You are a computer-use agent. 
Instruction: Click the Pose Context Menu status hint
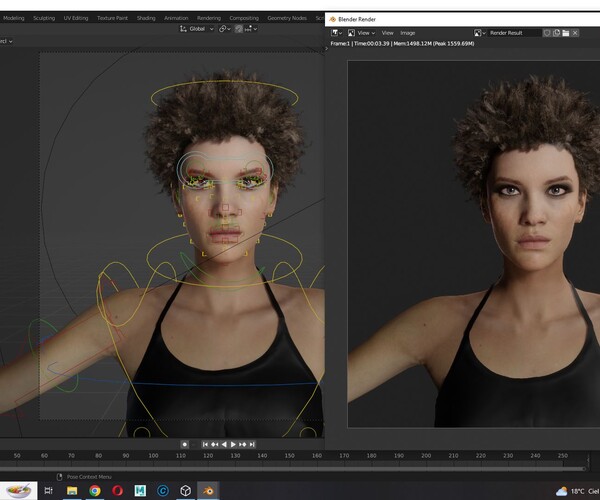point(89,477)
